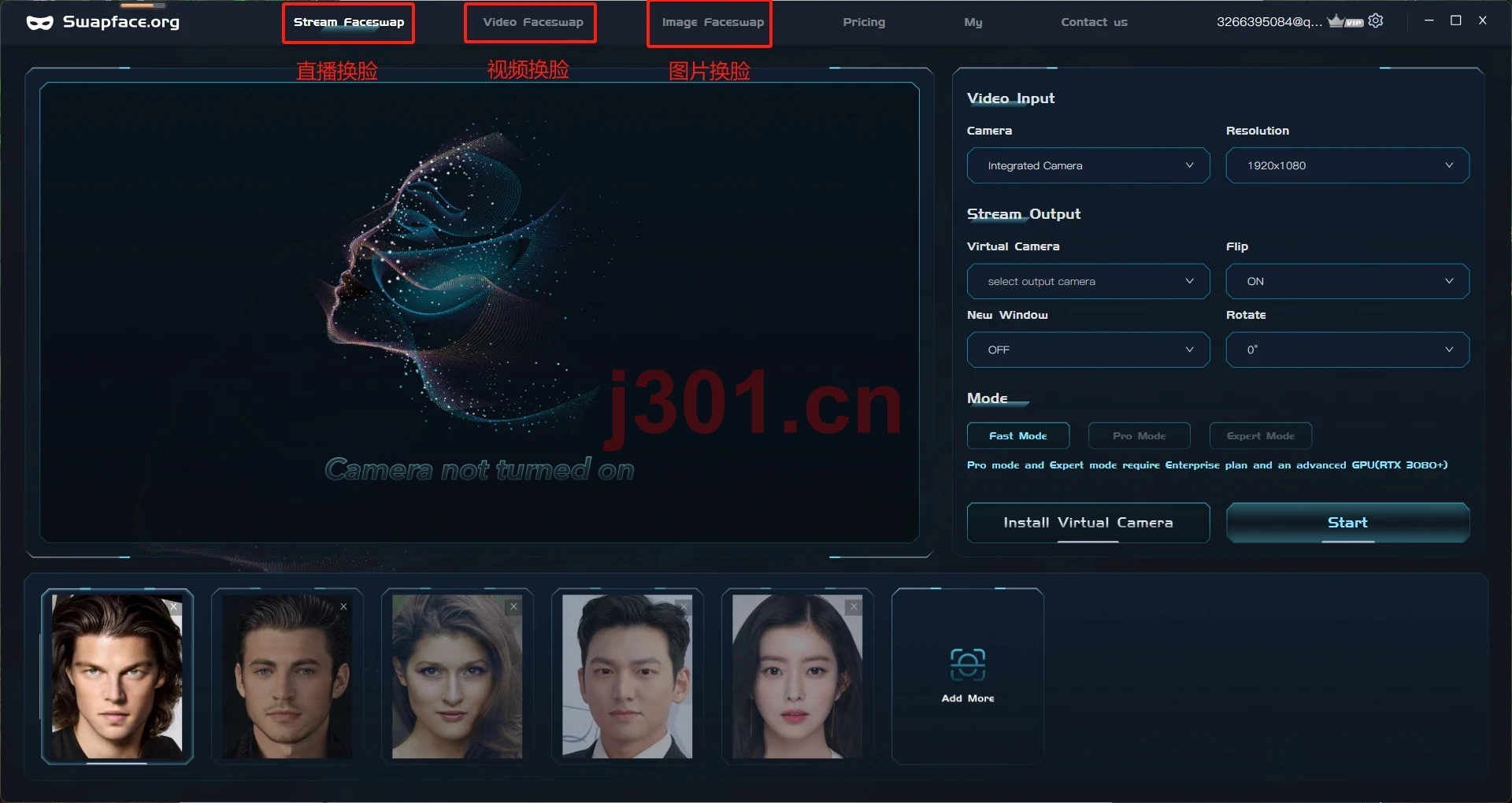Switch to the Video Faceswap tab
Viewport: 1512px width, 803px height.
(x=533, y=22)
